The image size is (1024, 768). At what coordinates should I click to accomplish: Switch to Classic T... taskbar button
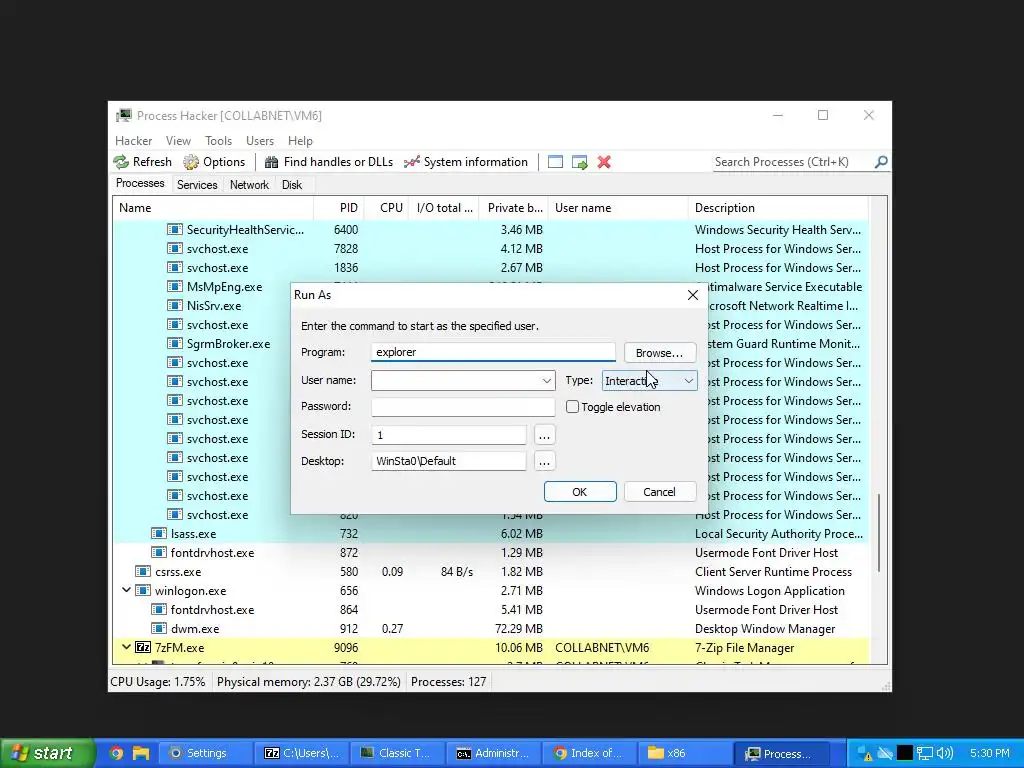[396, 753]
